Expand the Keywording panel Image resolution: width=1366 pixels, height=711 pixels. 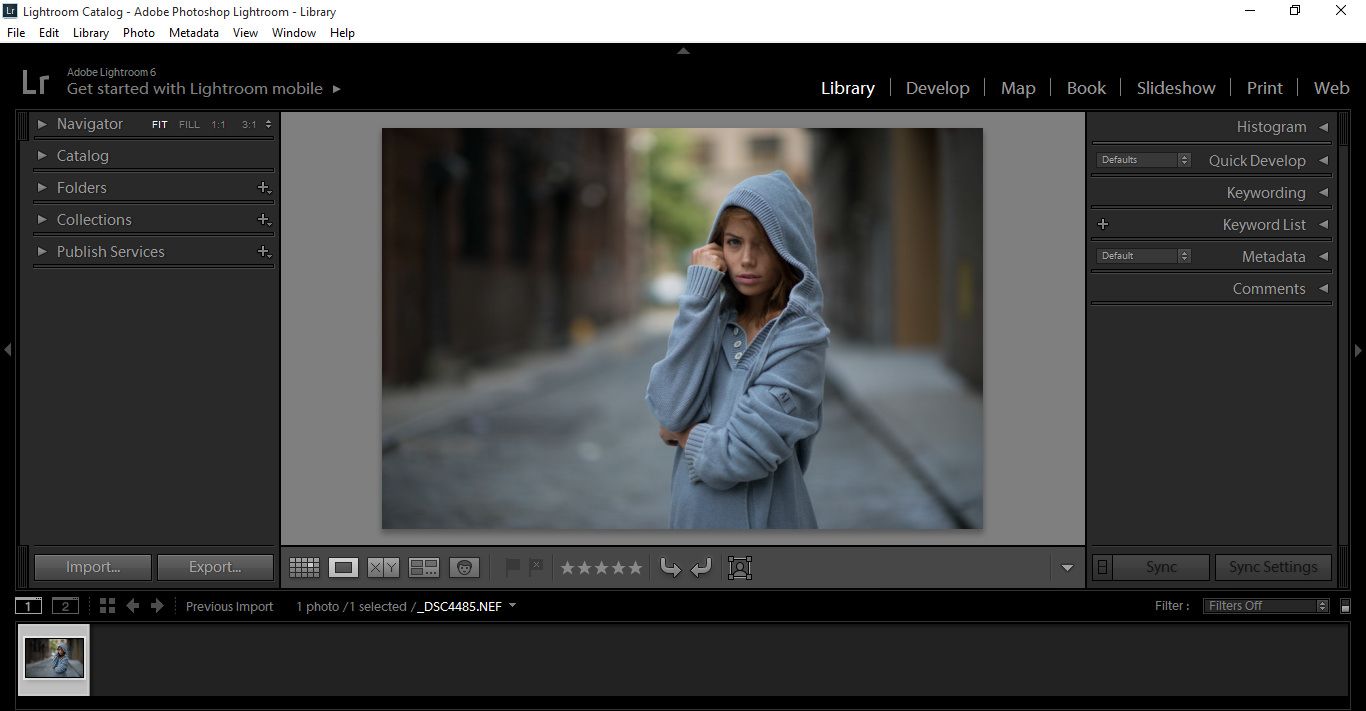(x=1323, y=192)
